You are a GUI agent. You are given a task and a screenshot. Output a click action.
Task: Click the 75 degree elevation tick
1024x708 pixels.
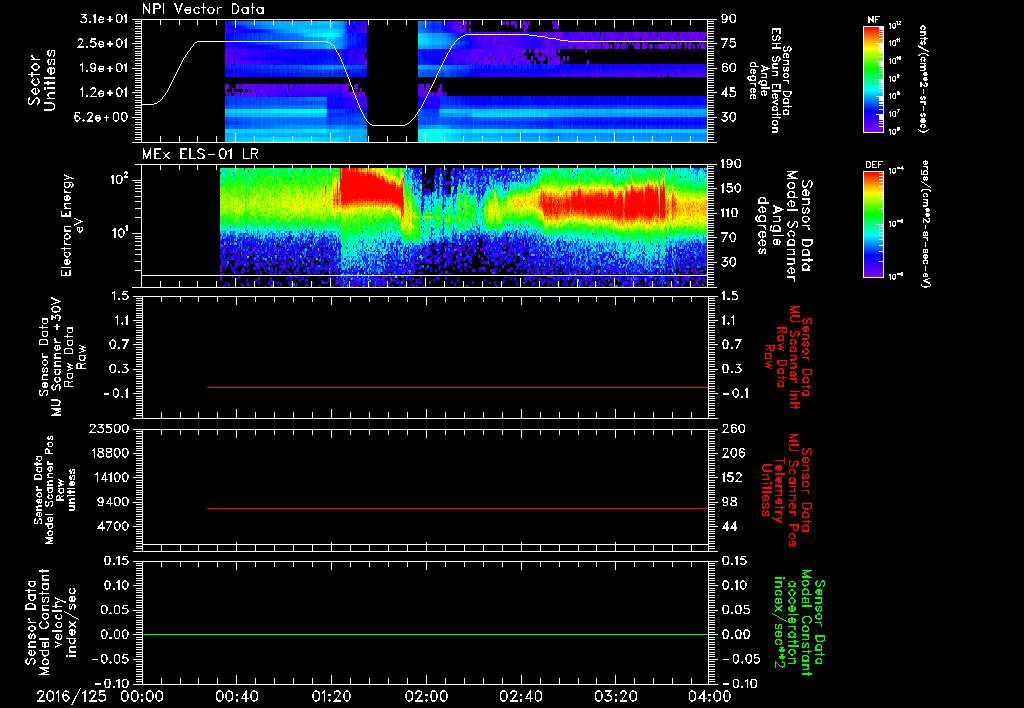729,43
